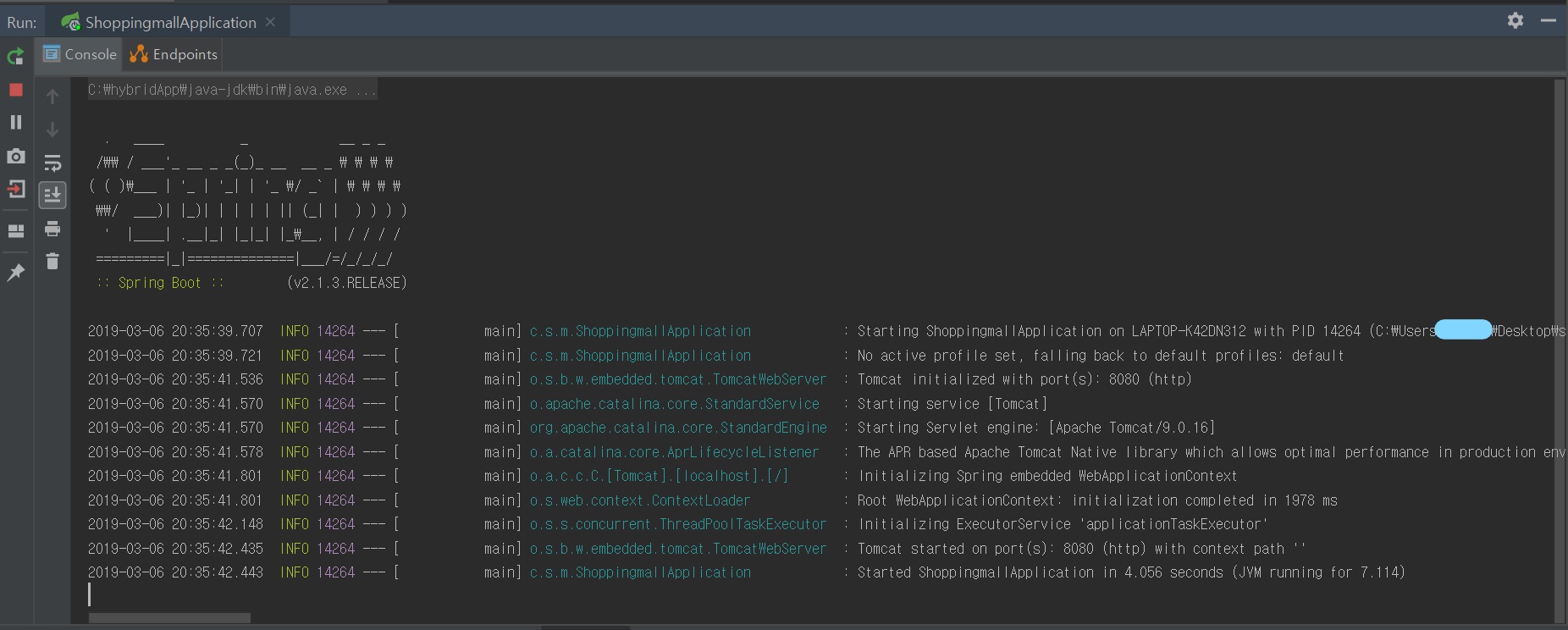Toggle soft-wrap in console
This screenshot has width=1568, height=630.
(52, 163)
